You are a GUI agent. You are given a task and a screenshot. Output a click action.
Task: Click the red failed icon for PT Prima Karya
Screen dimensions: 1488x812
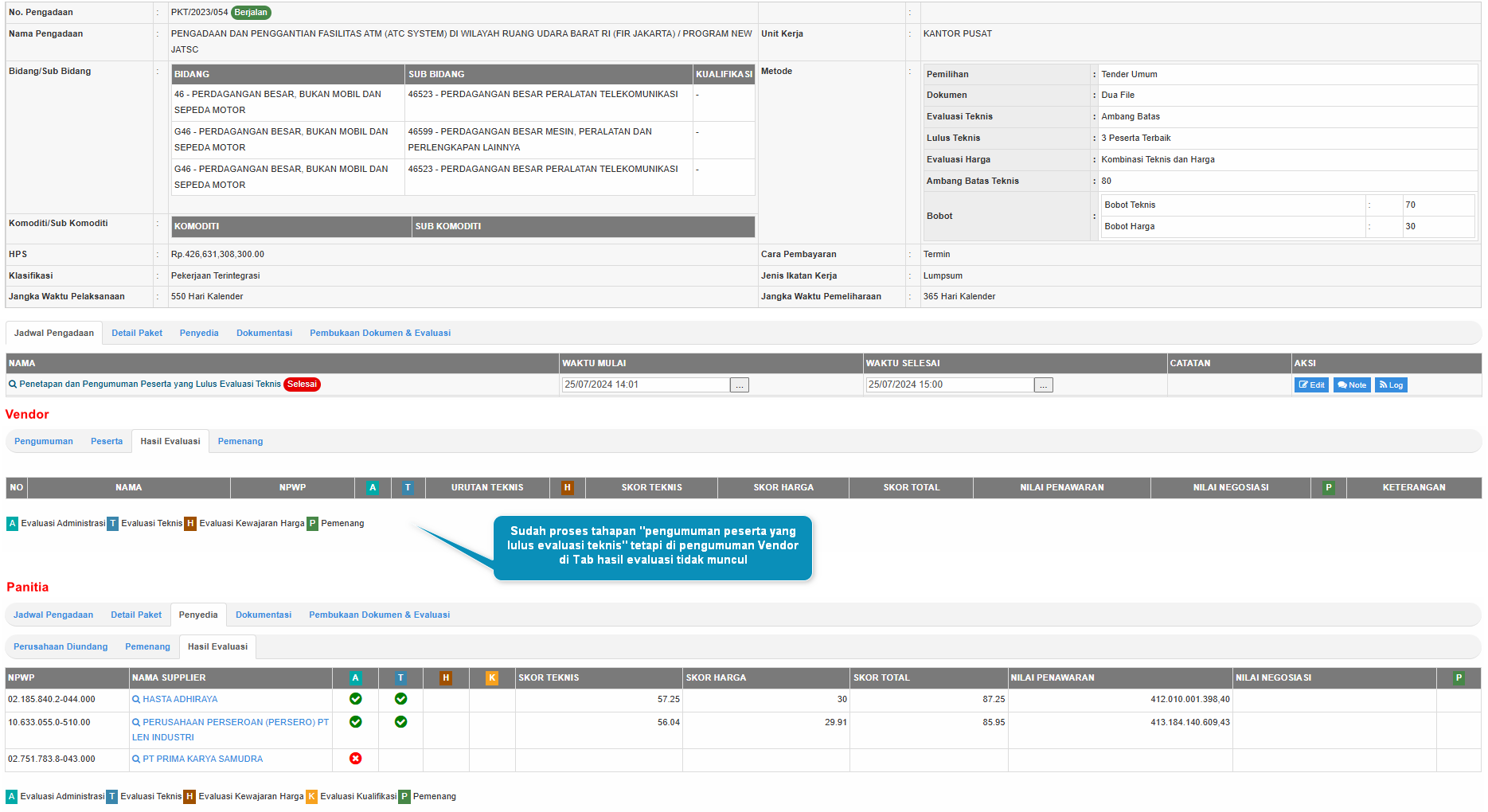point(355,759)
